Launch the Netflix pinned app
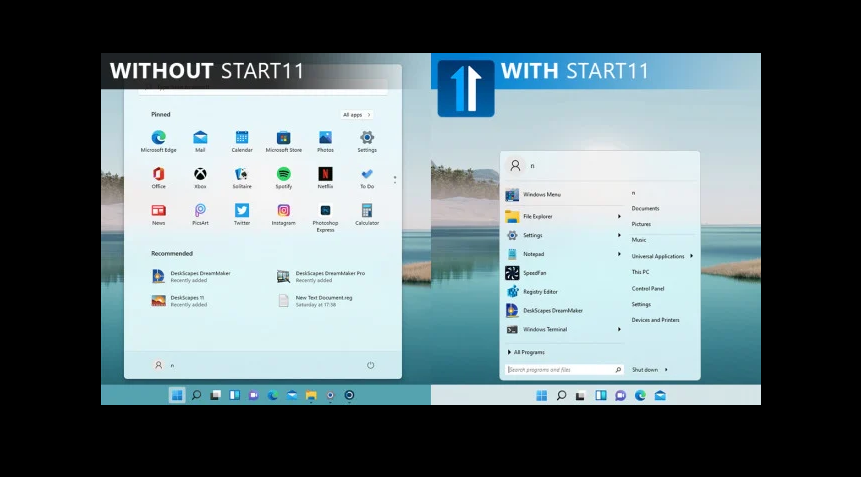Viewport: 861px width, 477px height. (x=325, y=175)
